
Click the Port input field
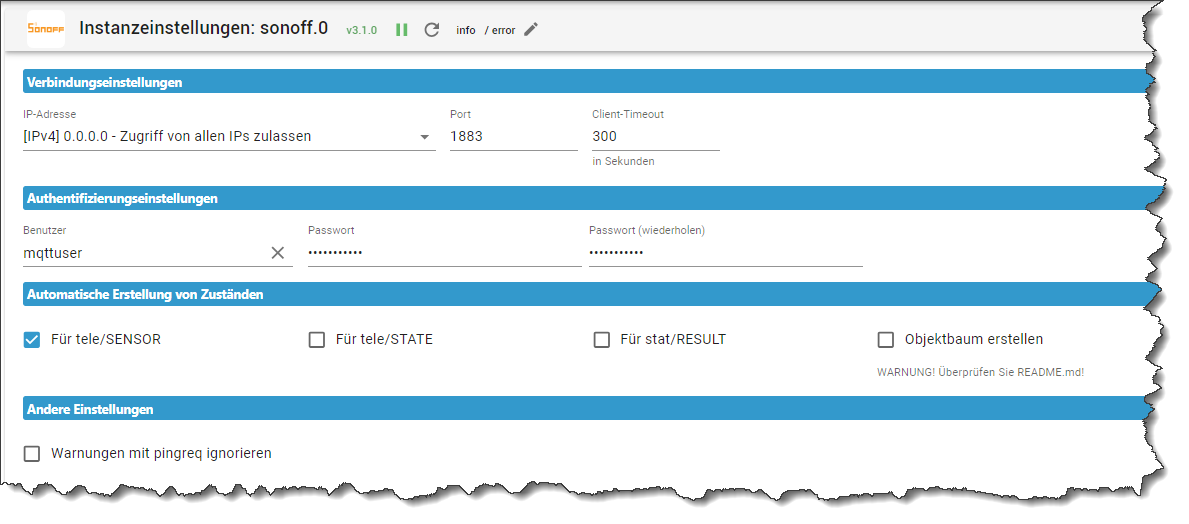click(513, 136)
